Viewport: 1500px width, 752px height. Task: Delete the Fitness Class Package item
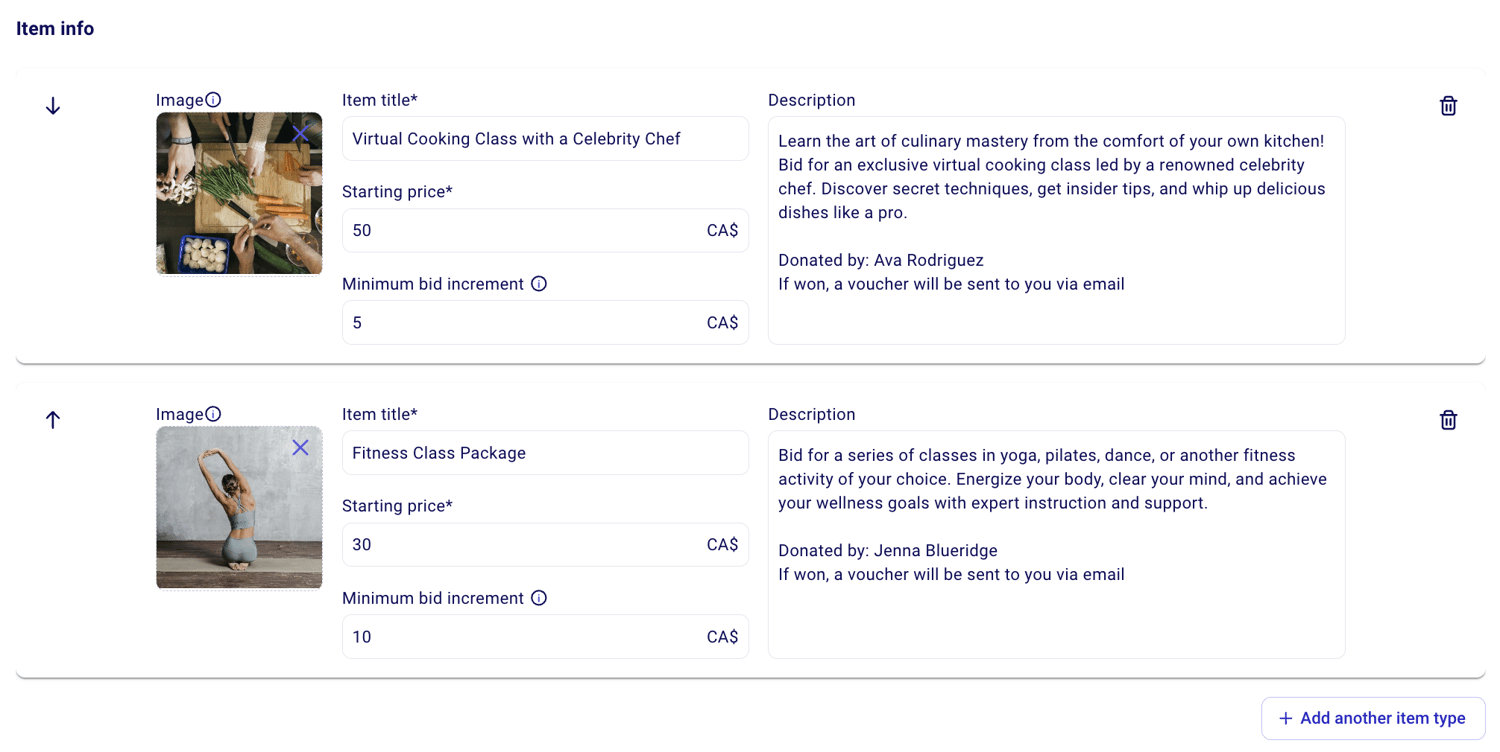coord(1448,419)
